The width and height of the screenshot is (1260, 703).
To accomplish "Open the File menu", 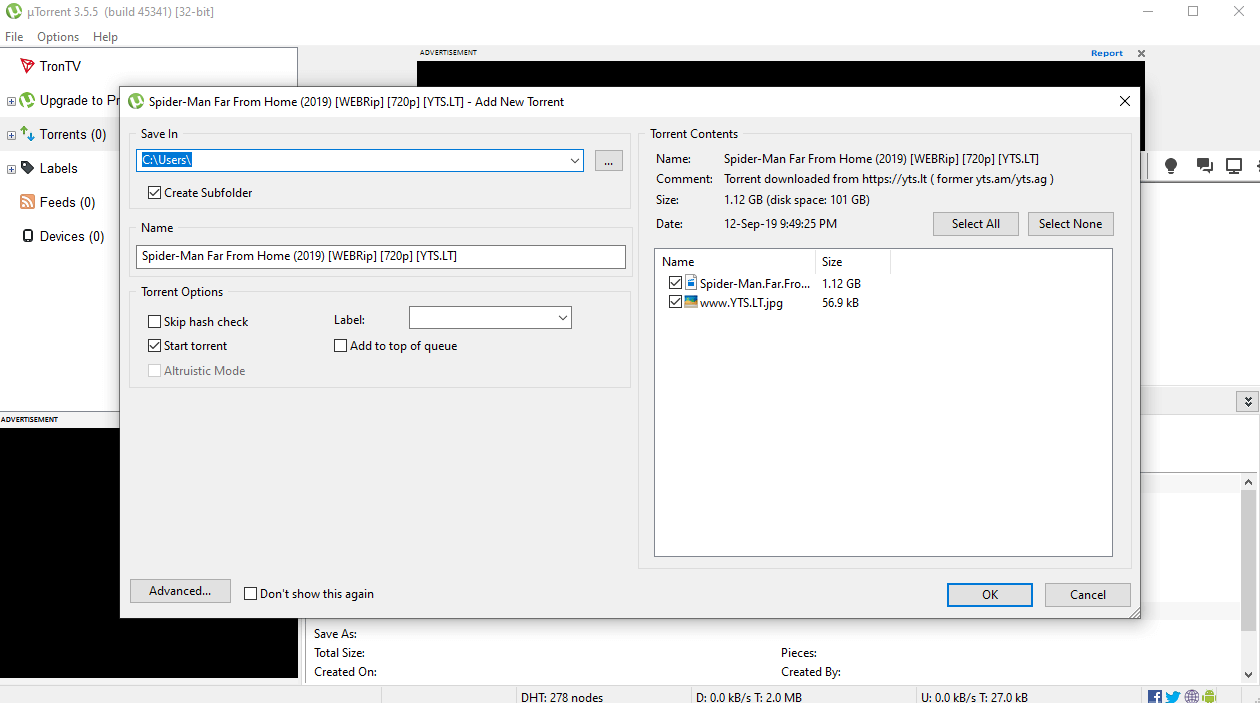I will 14,37.
